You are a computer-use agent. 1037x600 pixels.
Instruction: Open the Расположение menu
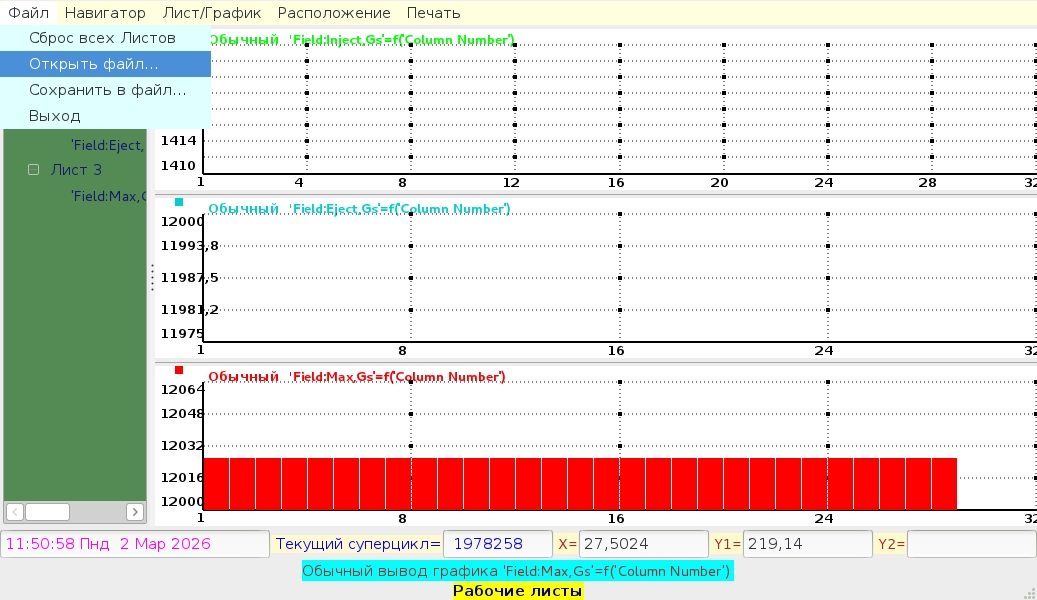[334, 13]
